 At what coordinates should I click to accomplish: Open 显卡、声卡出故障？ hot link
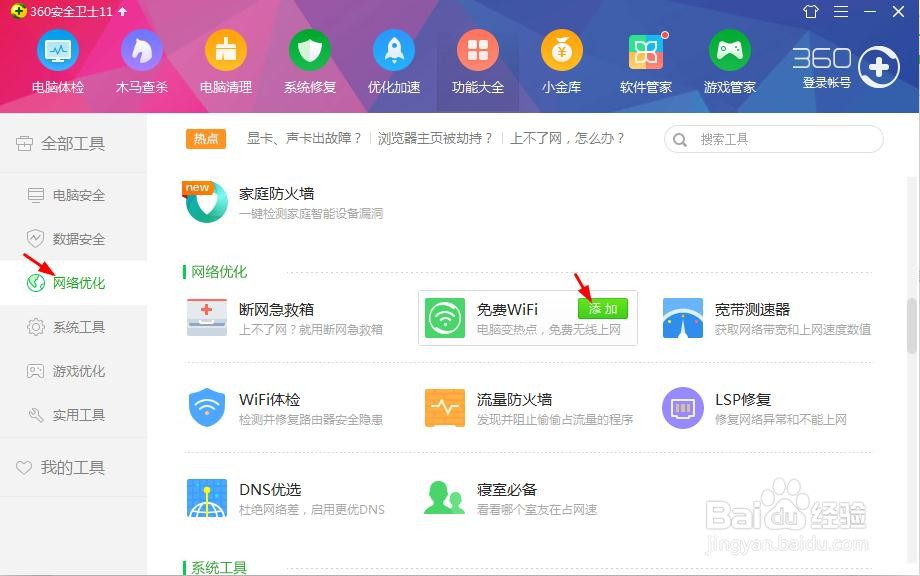304,138
